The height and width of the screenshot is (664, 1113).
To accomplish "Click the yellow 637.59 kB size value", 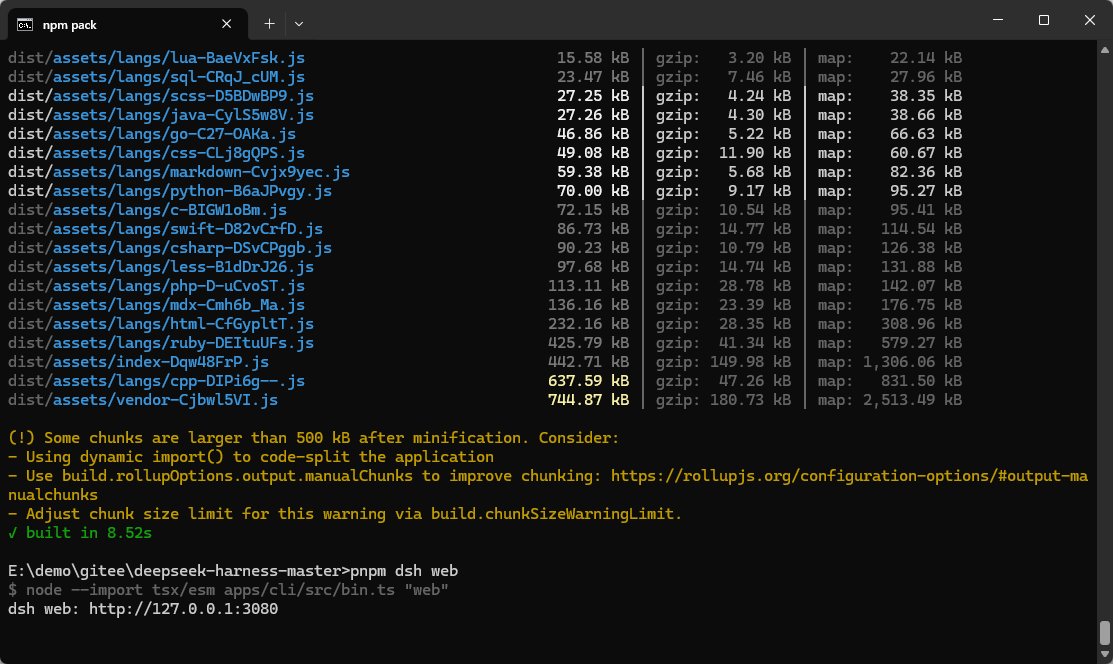I will click(x=588, y=381).
